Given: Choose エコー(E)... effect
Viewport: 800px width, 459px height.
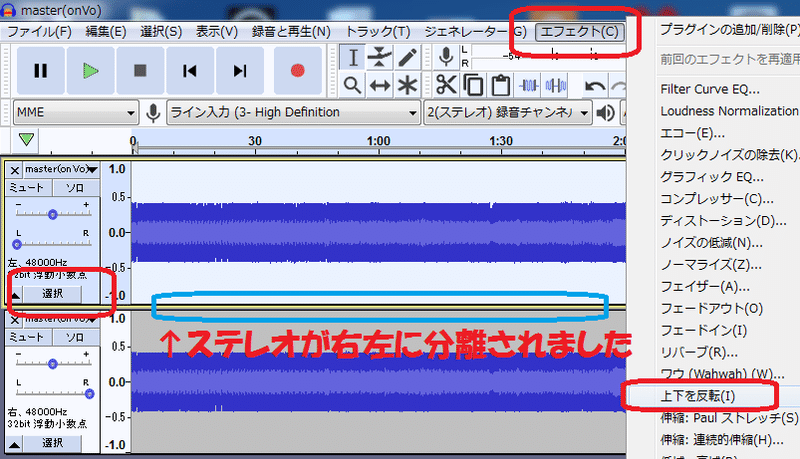Looking at the screenshot, I should click(x=692, y=133).
